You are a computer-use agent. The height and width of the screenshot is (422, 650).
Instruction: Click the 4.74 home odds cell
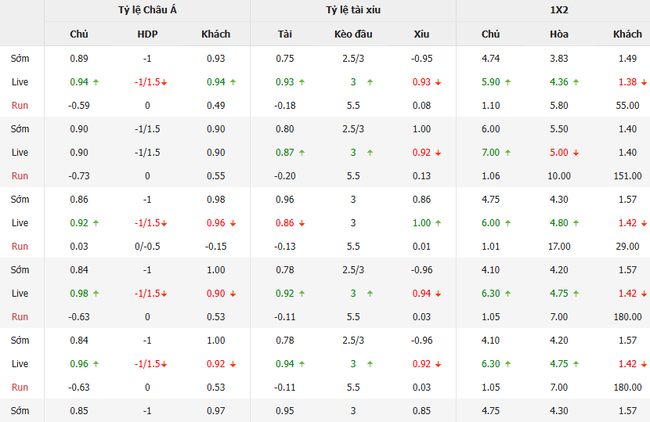tap(490, 58)
